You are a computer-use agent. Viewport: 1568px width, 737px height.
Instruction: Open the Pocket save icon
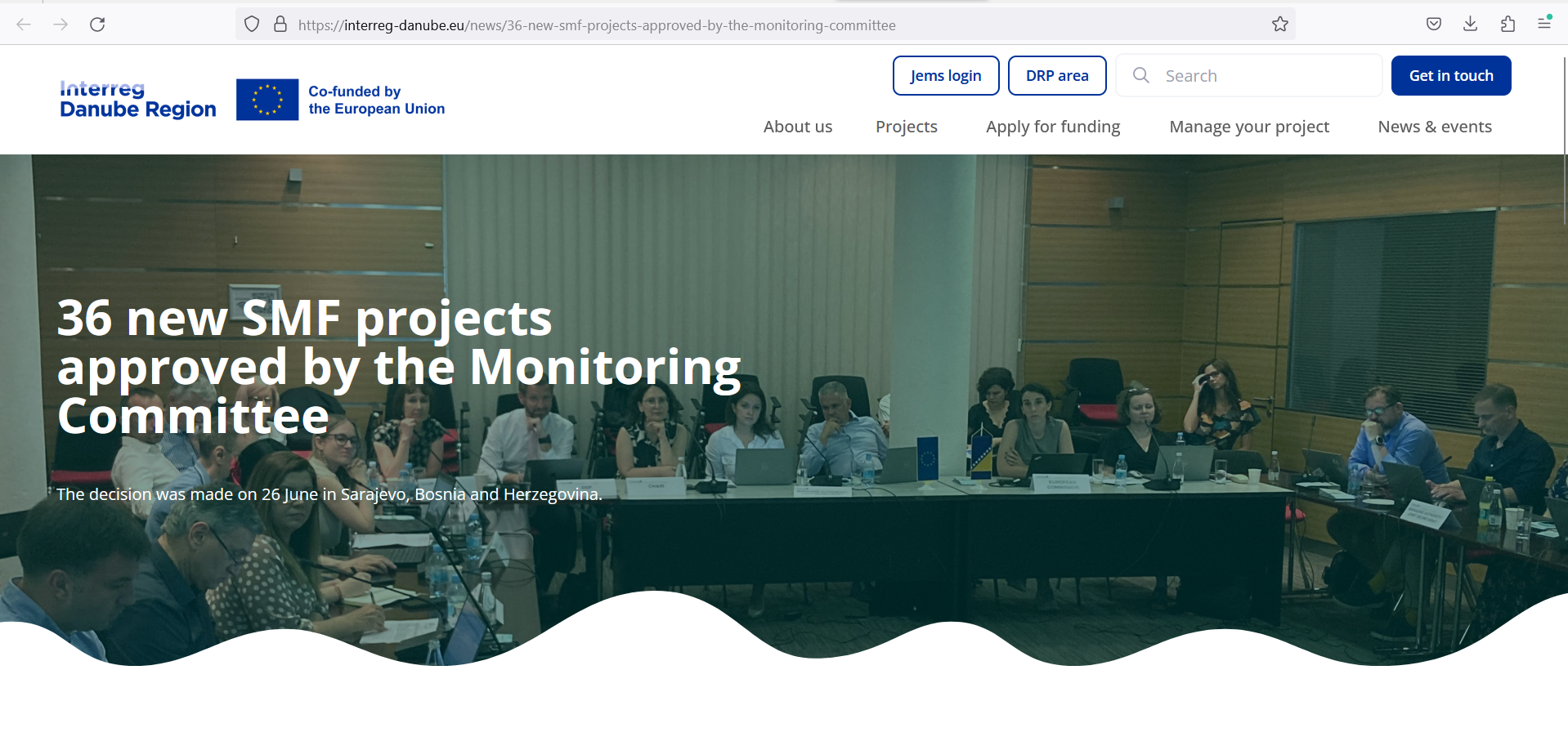coord(1433,25)
